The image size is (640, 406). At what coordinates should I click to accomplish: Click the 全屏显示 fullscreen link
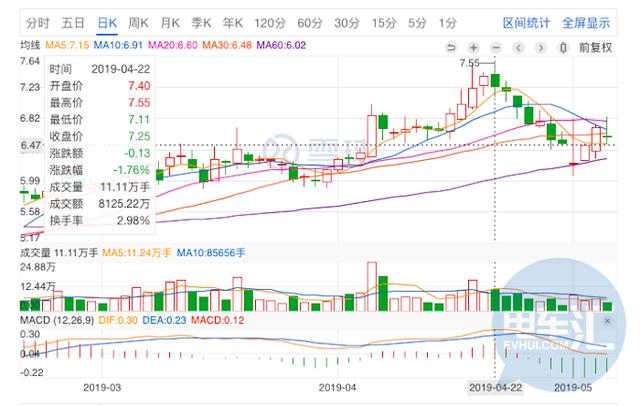pyautogui.click(x=586, y=23)
